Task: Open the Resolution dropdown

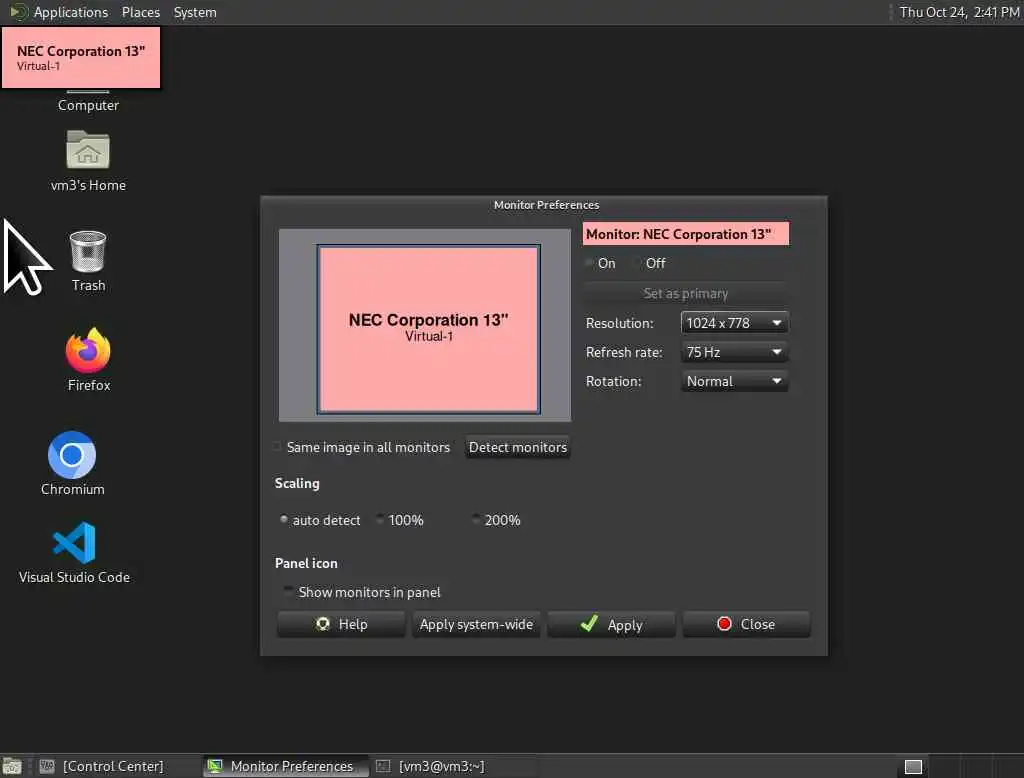Action: pyautogui.click(x=734, y=323)
